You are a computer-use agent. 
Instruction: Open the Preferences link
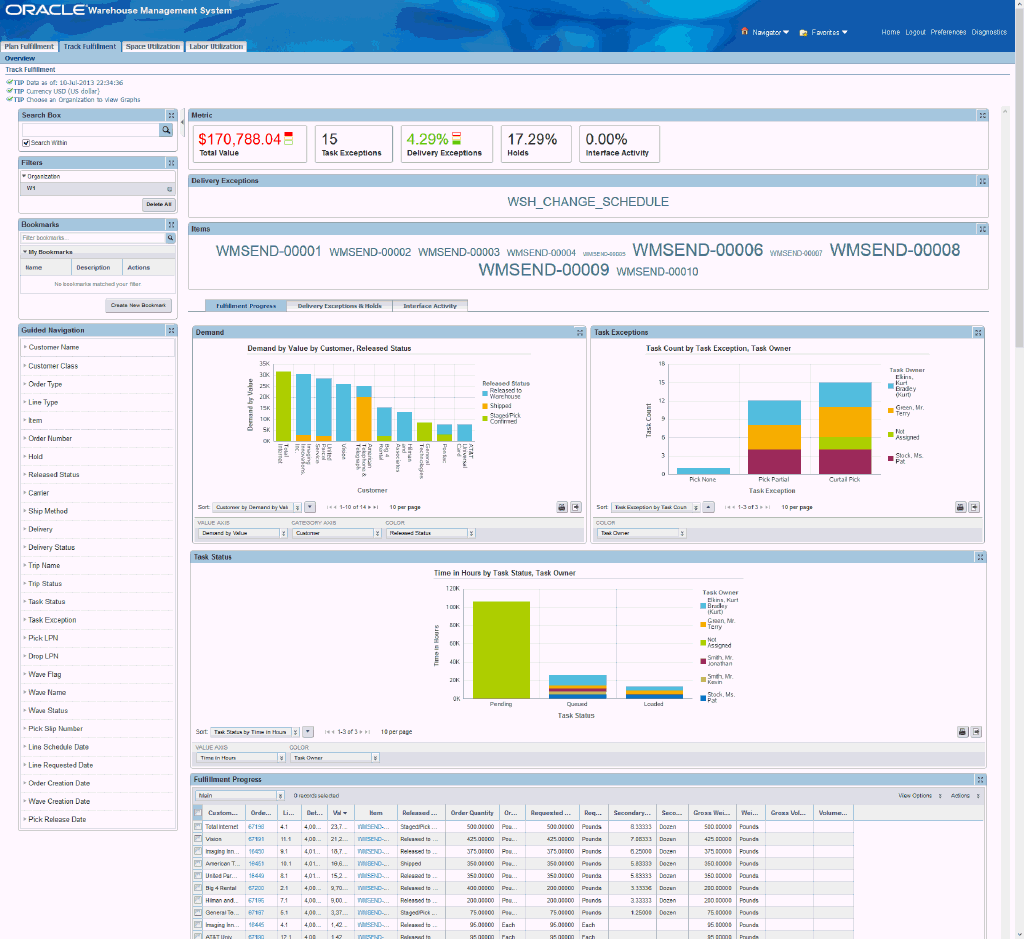tap(948, 32)
